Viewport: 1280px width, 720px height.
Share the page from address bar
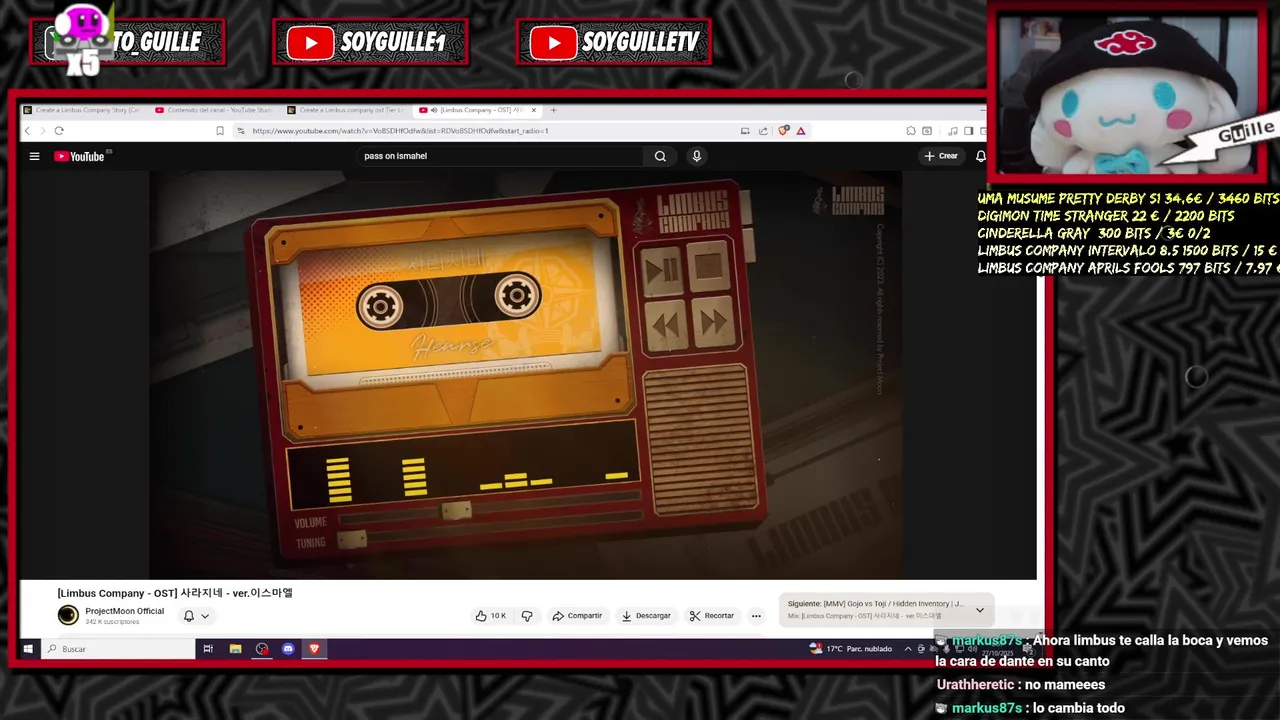click(x=763, y=131)
